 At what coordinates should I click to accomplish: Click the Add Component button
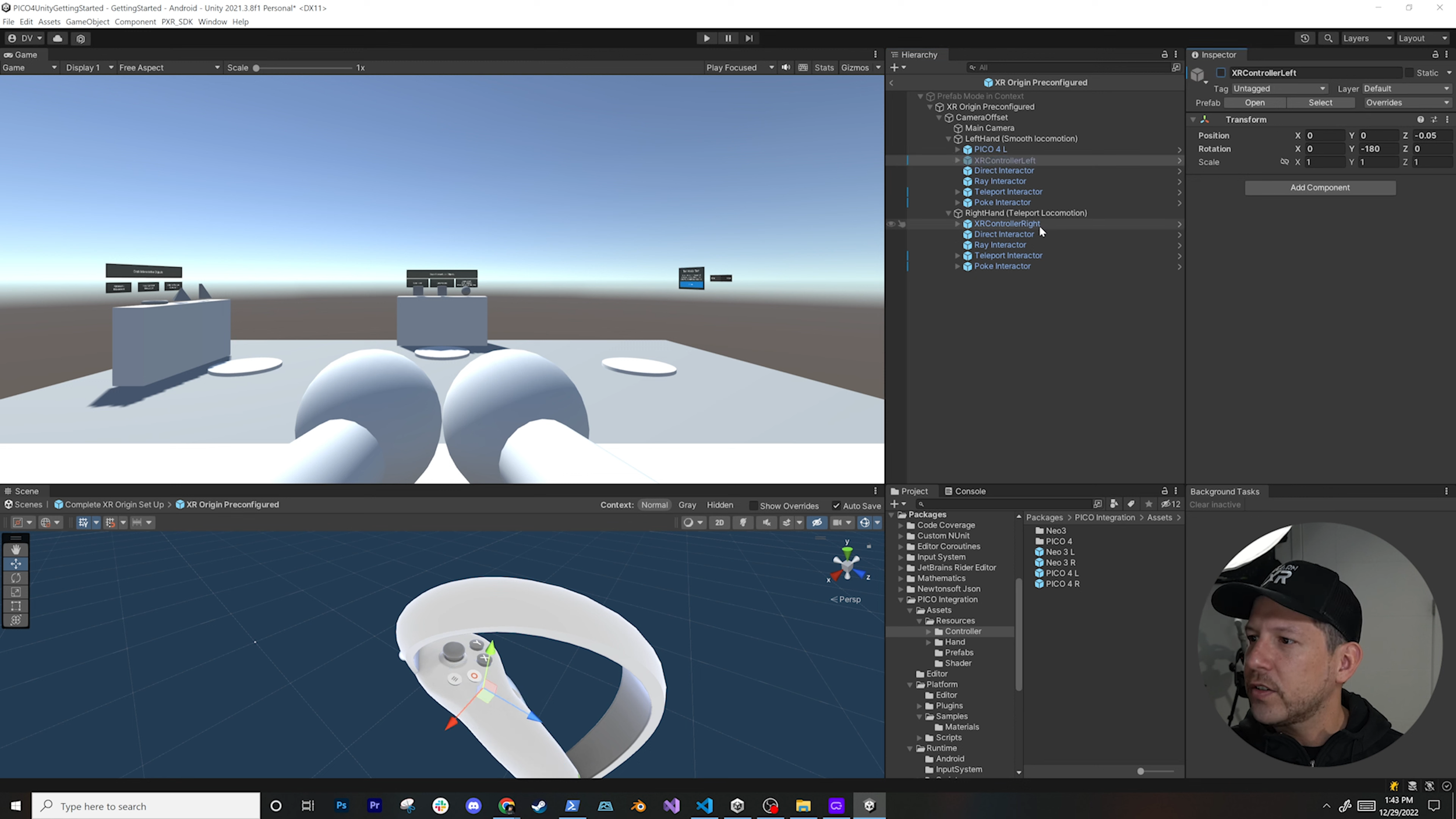point(1320,188)
